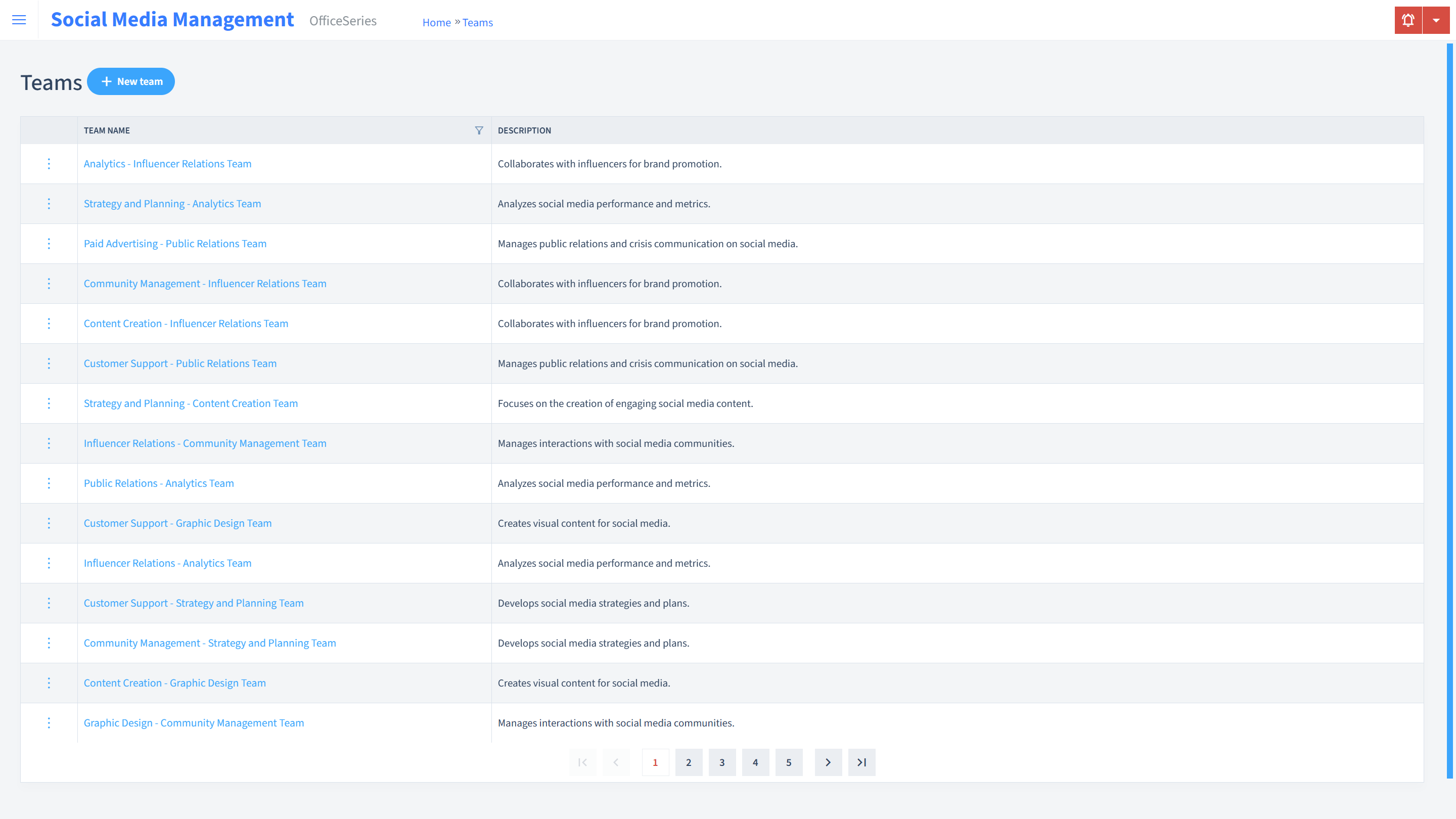Open row menu for Public Relations - Analytics Team
Image resolution: width=1456 pixels, height=819 pixels.
49,483
